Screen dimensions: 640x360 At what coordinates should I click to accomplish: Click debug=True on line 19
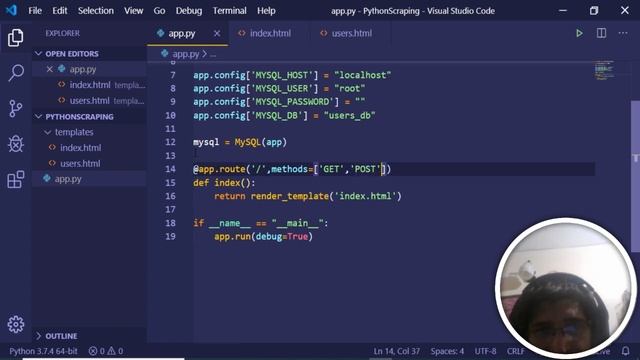(282, 236)
